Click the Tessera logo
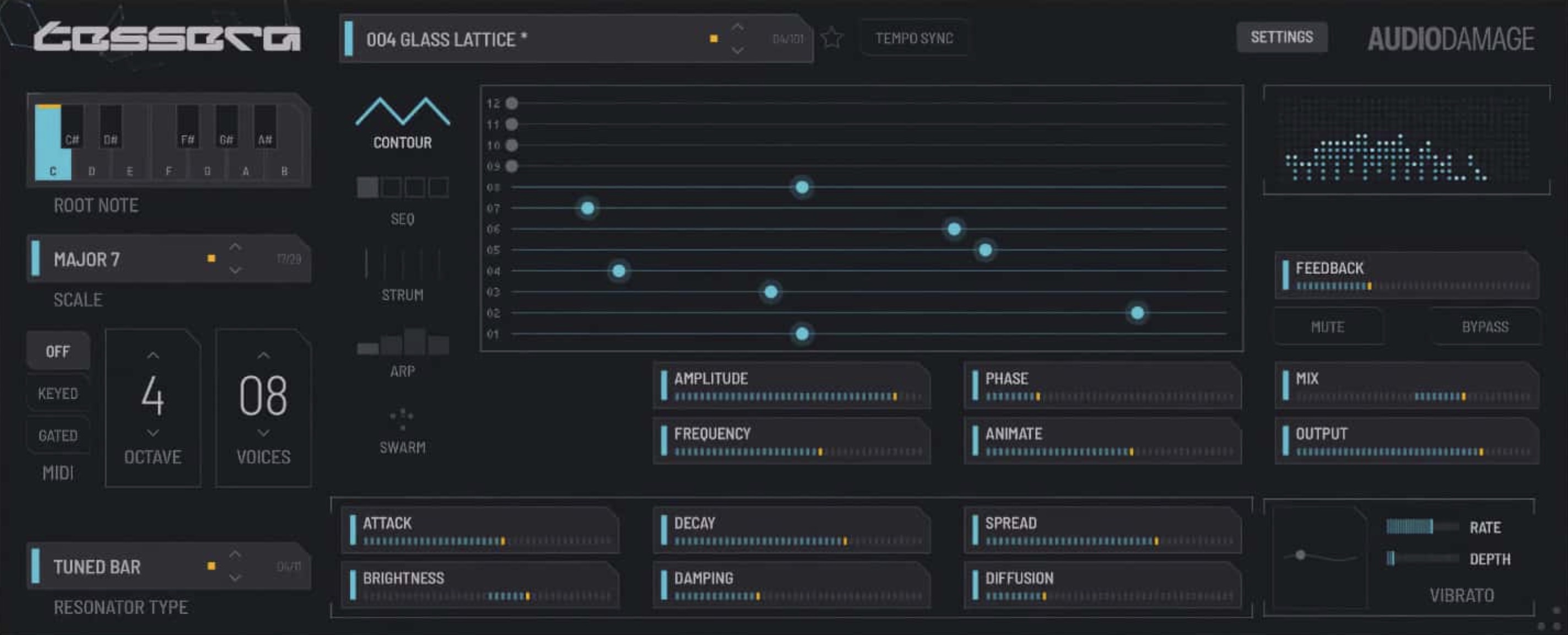Image resolution: width=1568 pixels, height=635 pixels. click(x=167, y=36)
